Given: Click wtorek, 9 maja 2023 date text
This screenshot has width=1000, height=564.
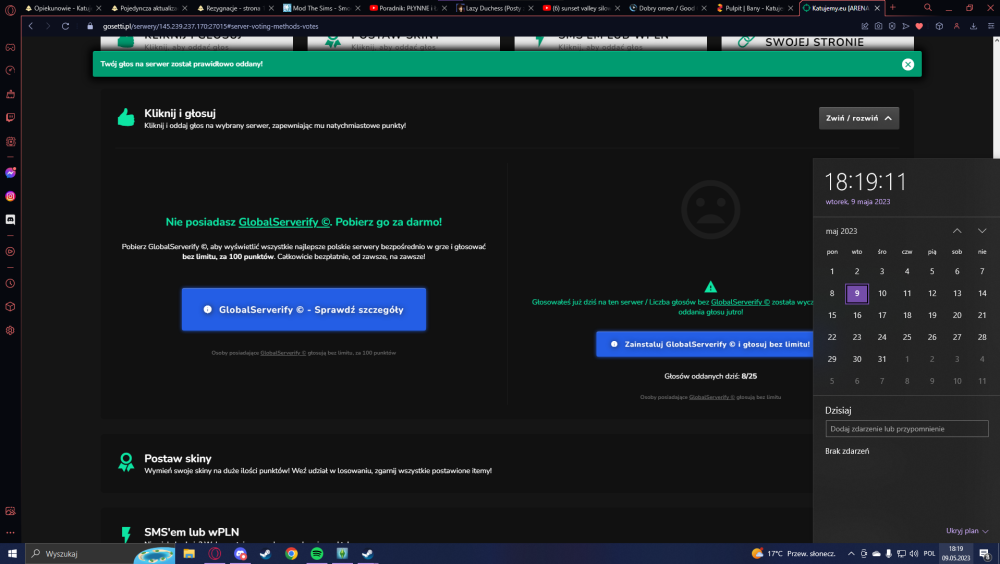Looking at the screenshot, I should tap(858, 202).
